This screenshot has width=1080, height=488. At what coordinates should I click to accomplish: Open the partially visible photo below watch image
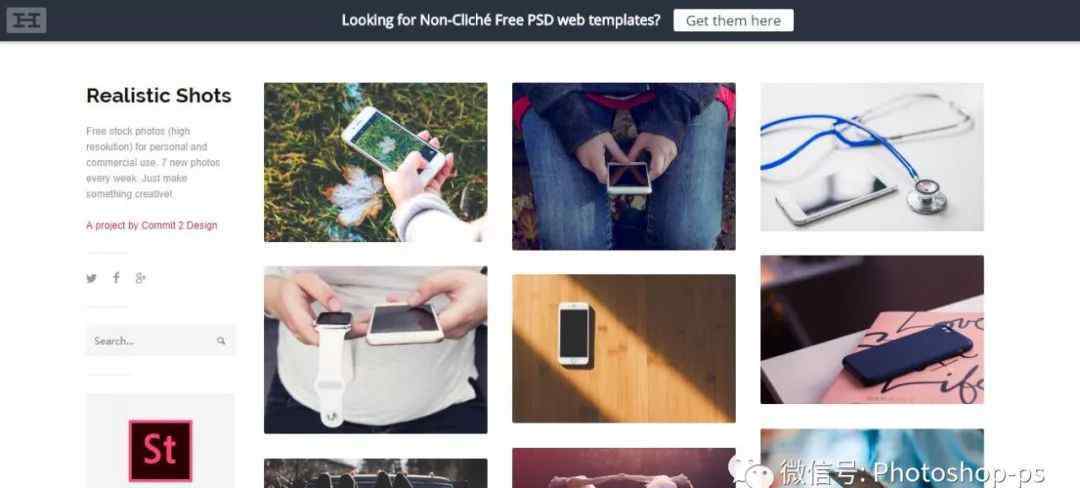(x=375, y=474)
